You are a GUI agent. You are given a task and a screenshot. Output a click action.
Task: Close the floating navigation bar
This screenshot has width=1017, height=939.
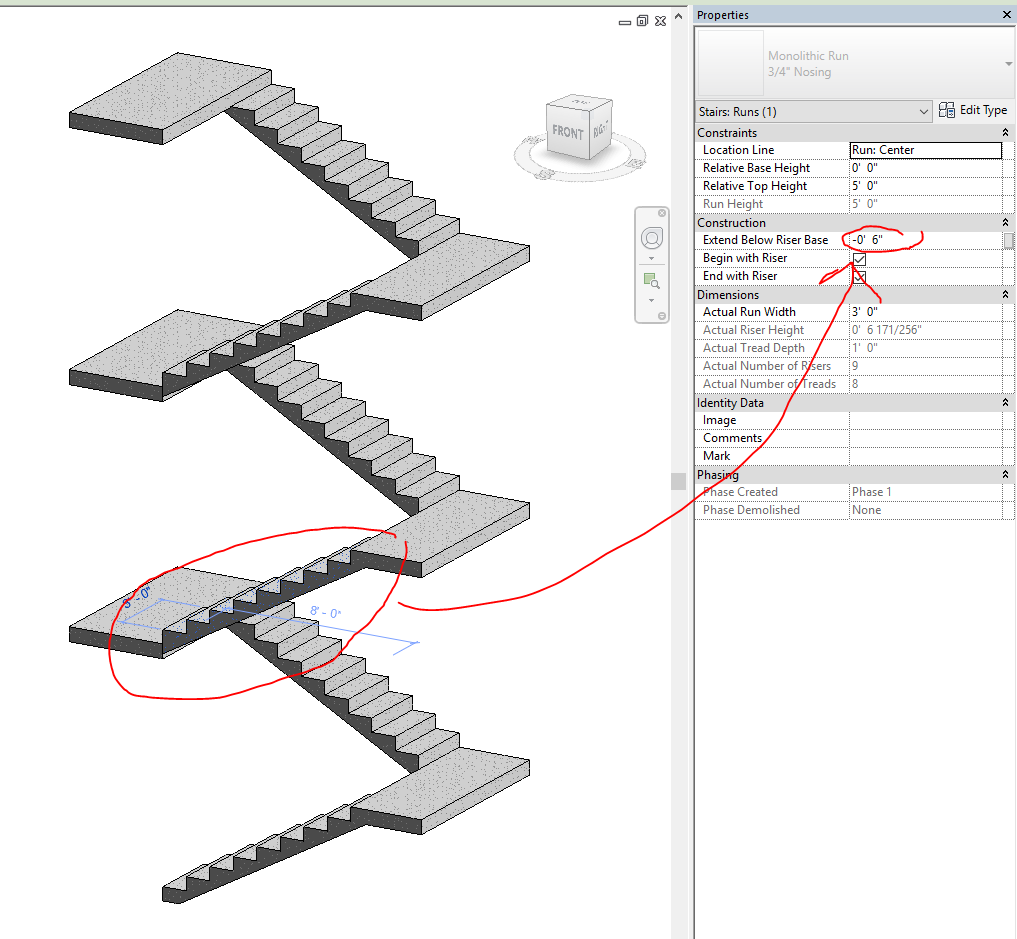(661, 213)
